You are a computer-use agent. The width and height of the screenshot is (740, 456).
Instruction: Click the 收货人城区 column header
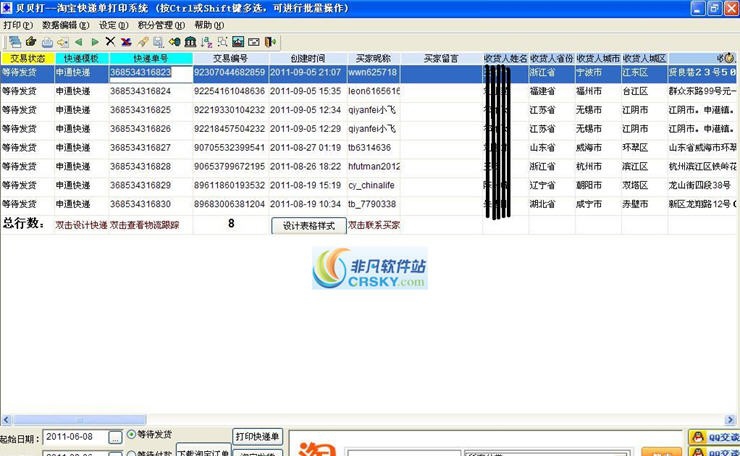644,59
